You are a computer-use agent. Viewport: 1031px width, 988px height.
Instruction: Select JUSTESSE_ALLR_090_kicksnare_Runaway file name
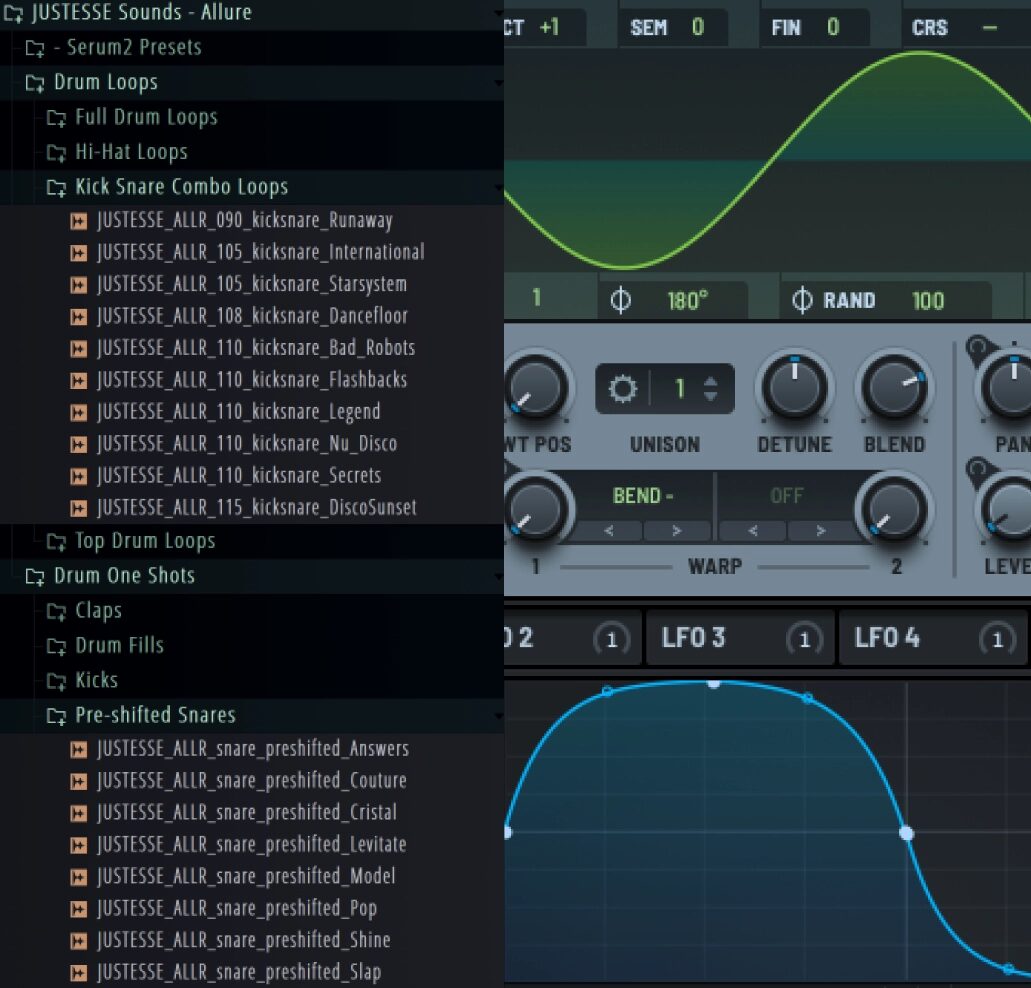click(x=245, y=220)
